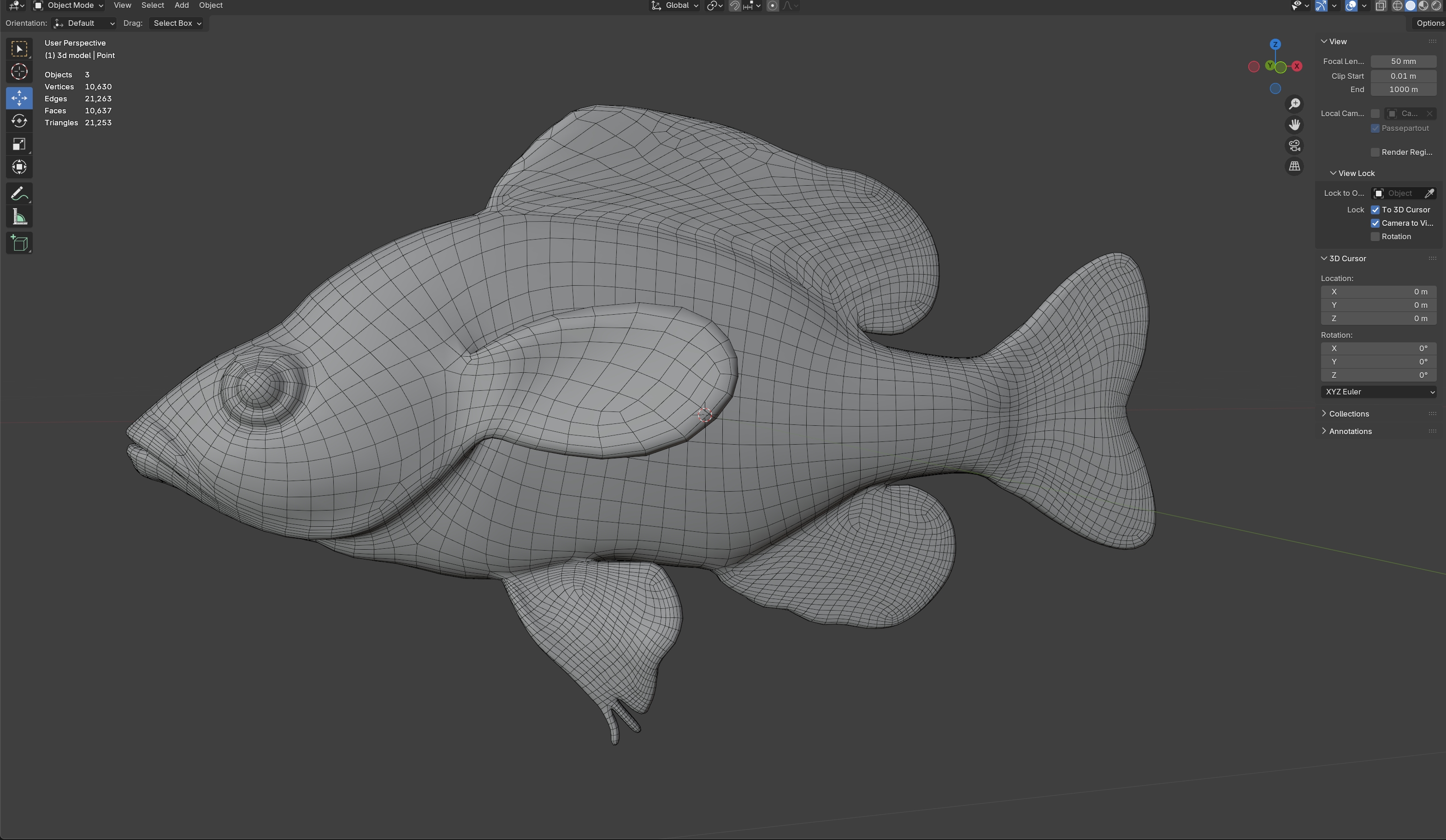
Task: Activate the Scale tool
Action: [19, 144]
